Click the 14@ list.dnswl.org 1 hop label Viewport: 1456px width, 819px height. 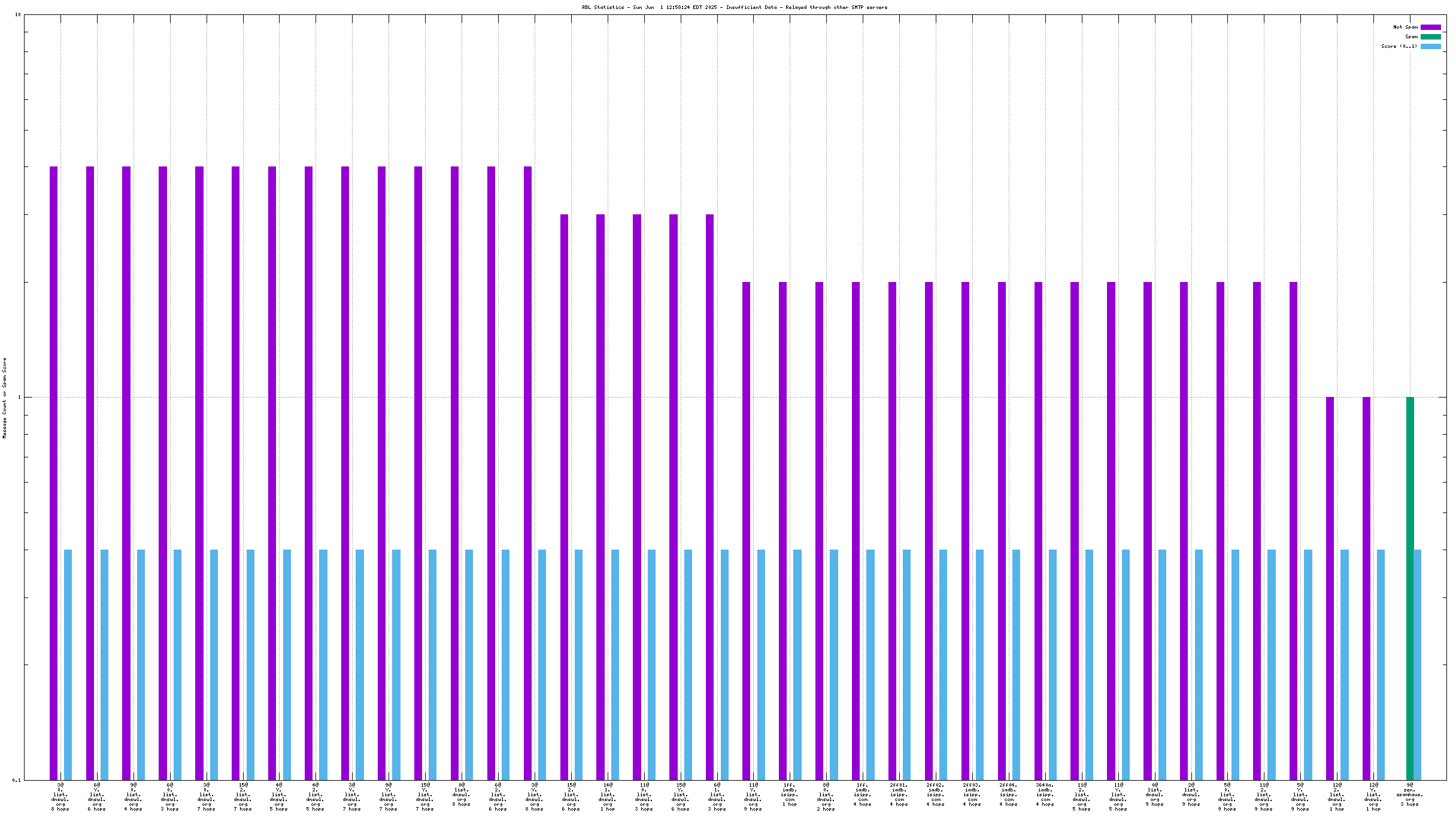tap(608, 796)
